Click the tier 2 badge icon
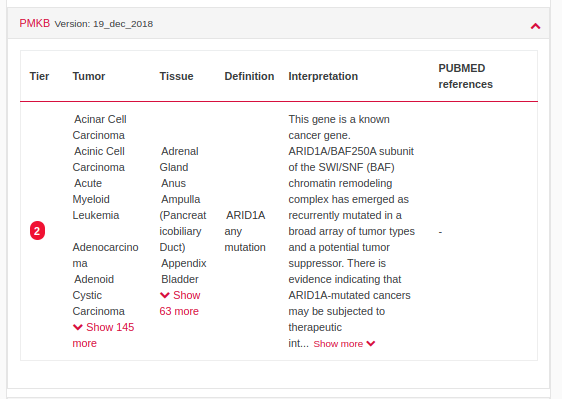This screenshot has height=399, width=562. (x=37, y=231)
